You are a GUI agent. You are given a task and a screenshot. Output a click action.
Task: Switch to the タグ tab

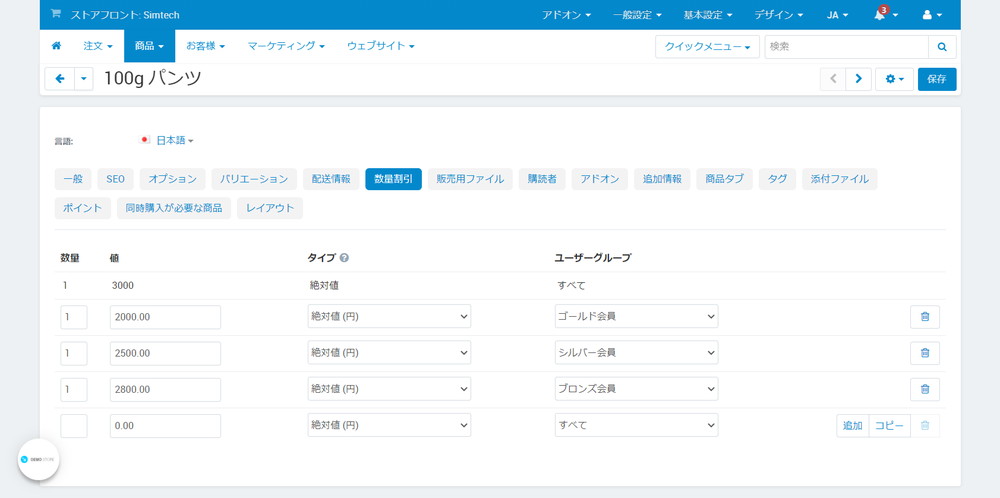pos(777,179)
